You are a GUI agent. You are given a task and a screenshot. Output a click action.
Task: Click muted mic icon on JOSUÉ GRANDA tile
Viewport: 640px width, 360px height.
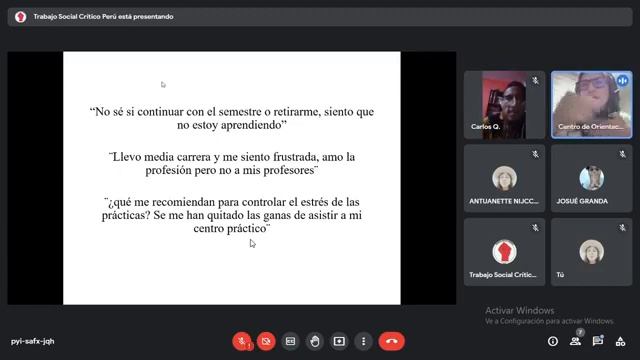622,154
